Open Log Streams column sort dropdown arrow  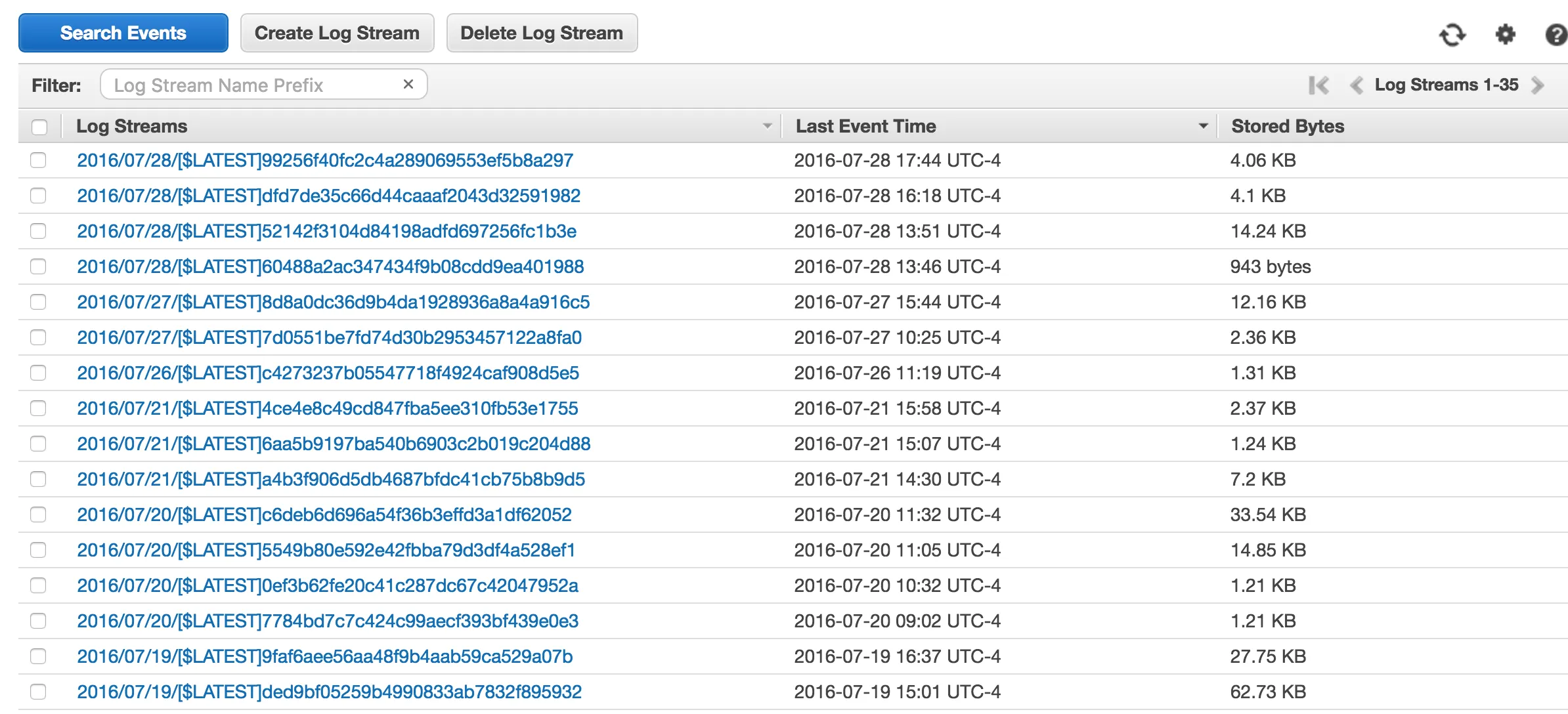point(767,126)
